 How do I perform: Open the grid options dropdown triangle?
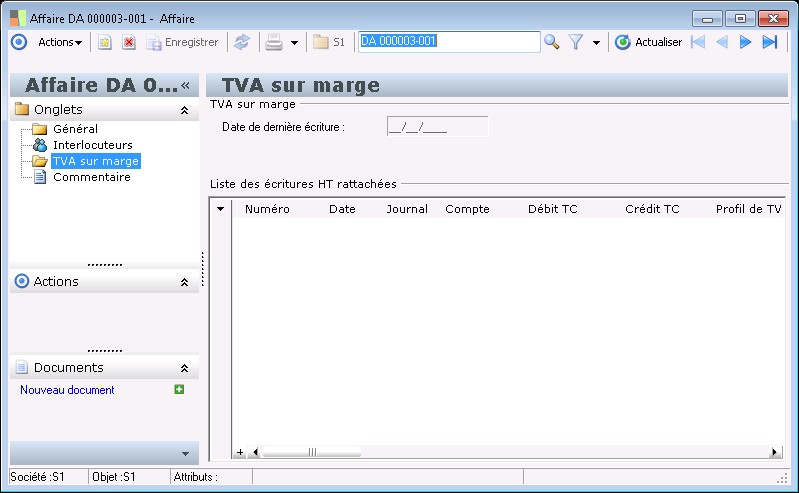220,209
